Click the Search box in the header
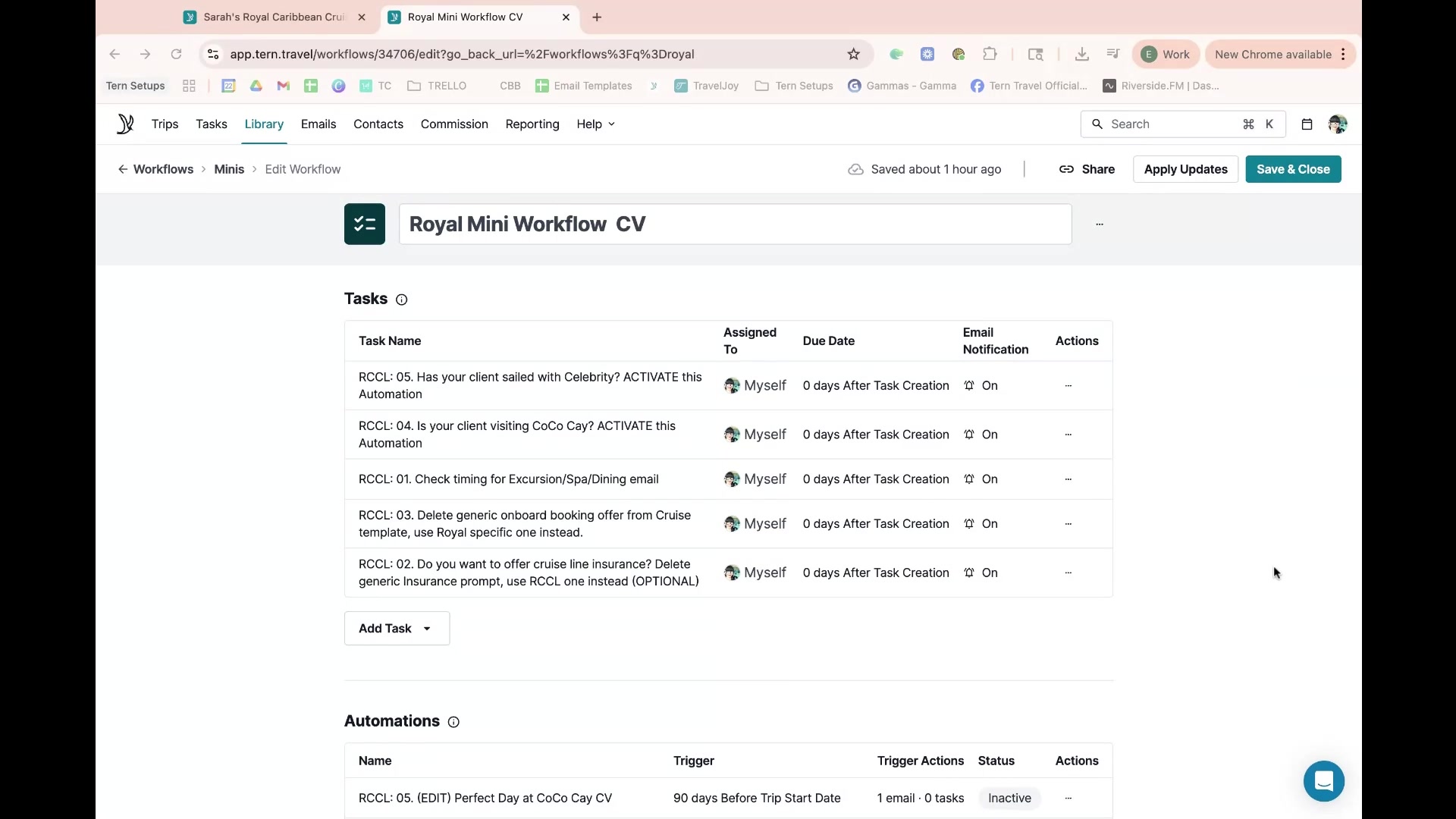Screen dimensions: 1456x819 1182,124
